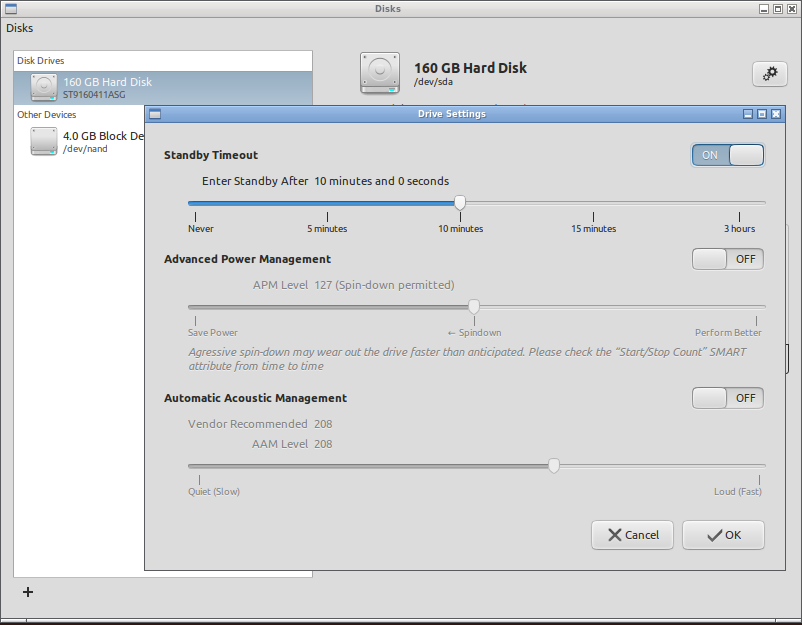Open the Disks menu
The height and width of the screenshot is (625, 802).
pos(20,28)
